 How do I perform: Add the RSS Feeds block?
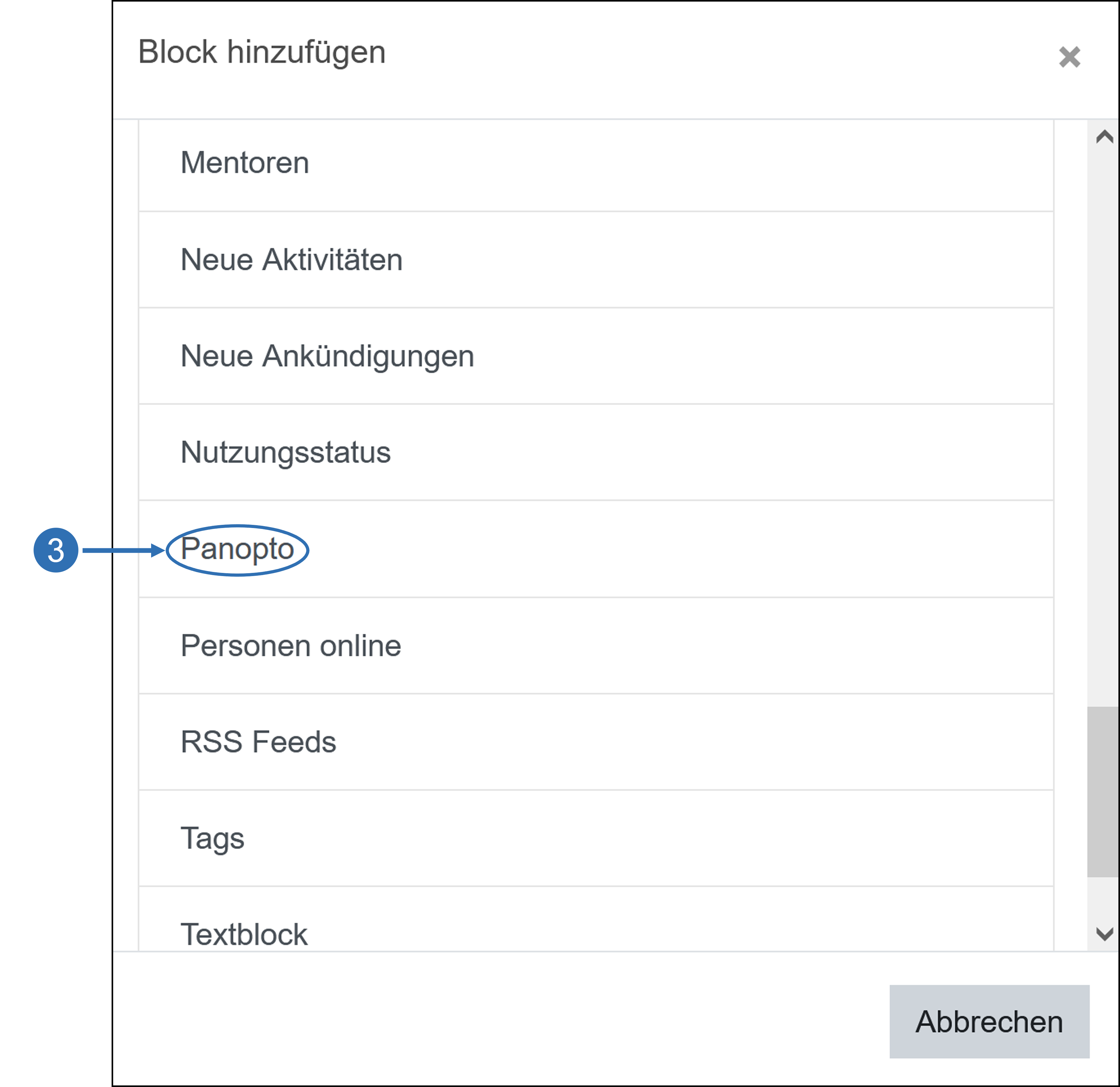[596, 742]
